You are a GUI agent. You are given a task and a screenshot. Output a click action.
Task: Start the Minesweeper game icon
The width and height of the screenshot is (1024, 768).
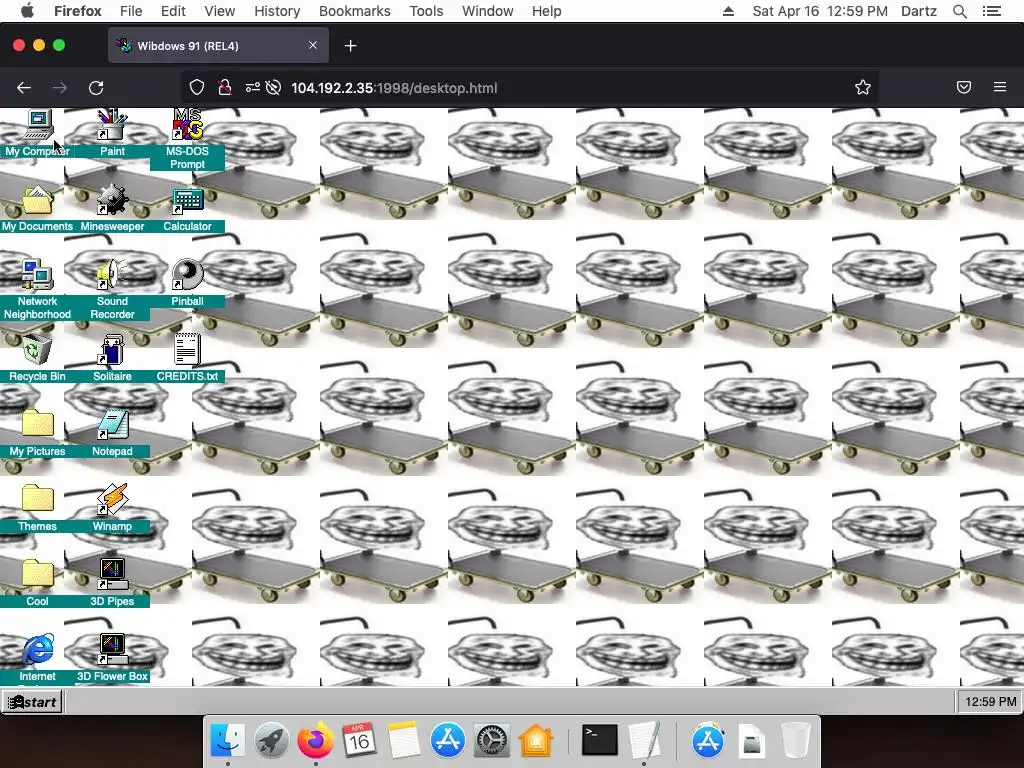point(112,200)
